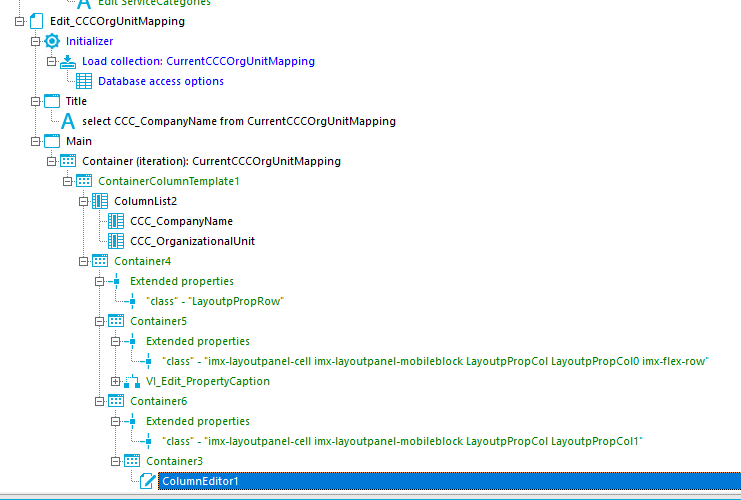Click the Initializer gear icon
741x500 pixels.
click(52, 41)
